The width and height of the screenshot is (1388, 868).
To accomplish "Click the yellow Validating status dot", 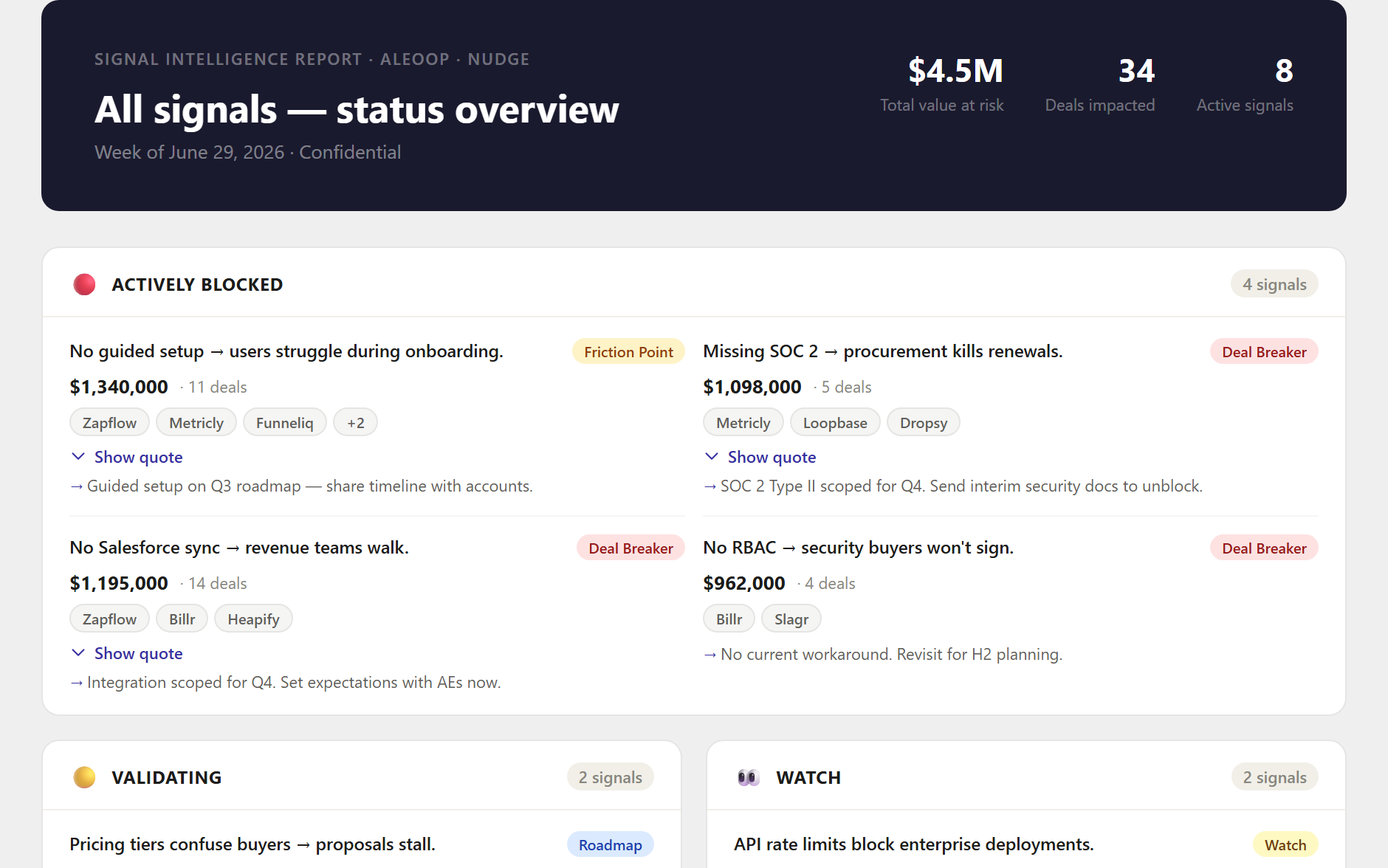I will (x=84, y=777).
